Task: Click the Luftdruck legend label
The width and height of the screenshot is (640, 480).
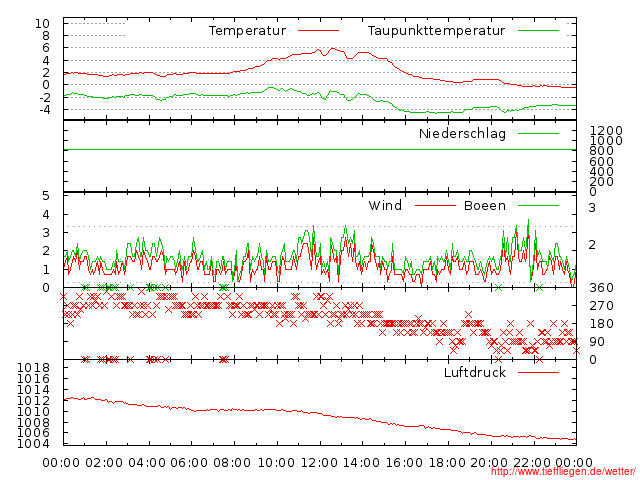Action: (475, 372)
